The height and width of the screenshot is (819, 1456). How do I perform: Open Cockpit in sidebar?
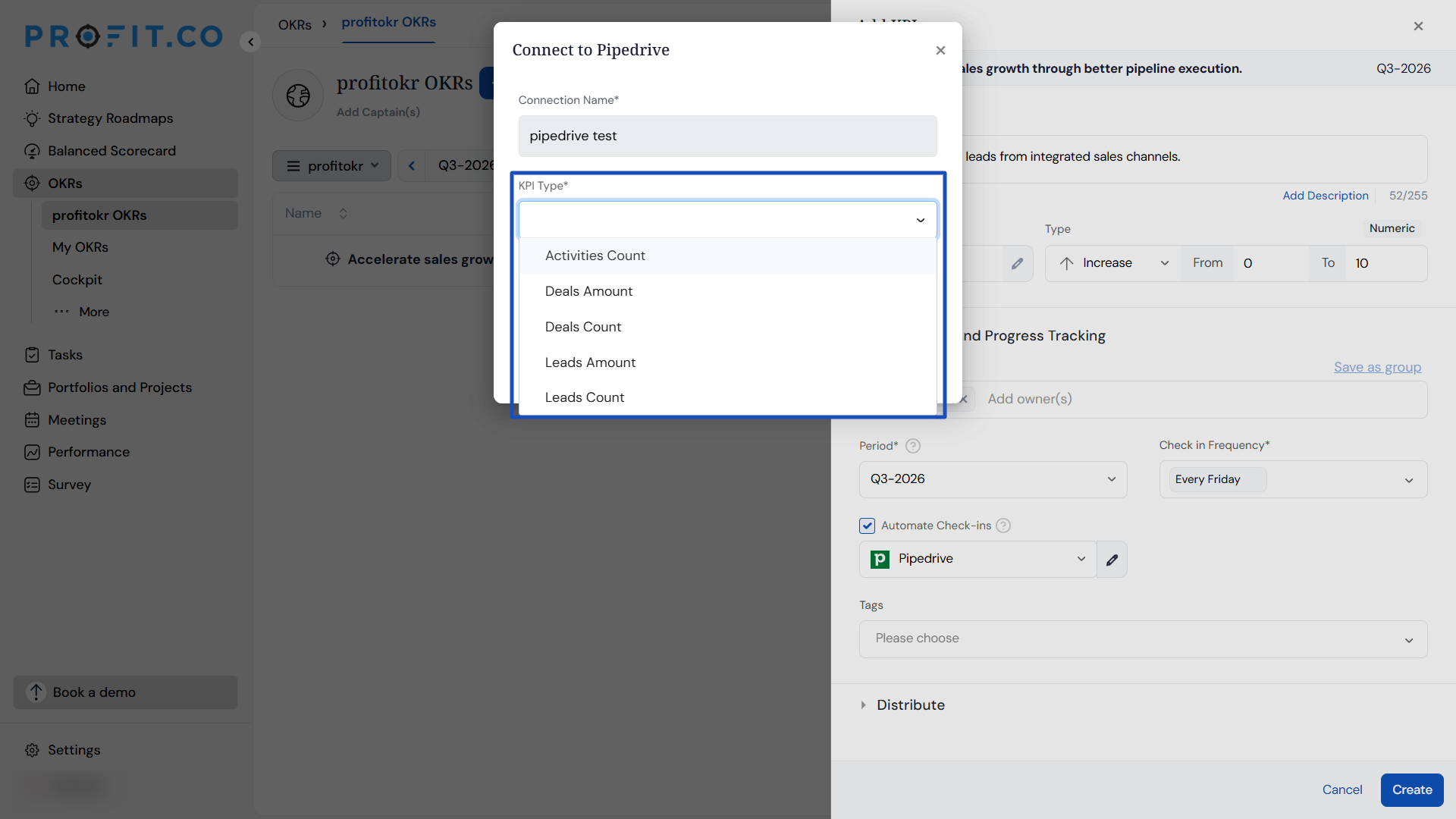coord(77,280)
